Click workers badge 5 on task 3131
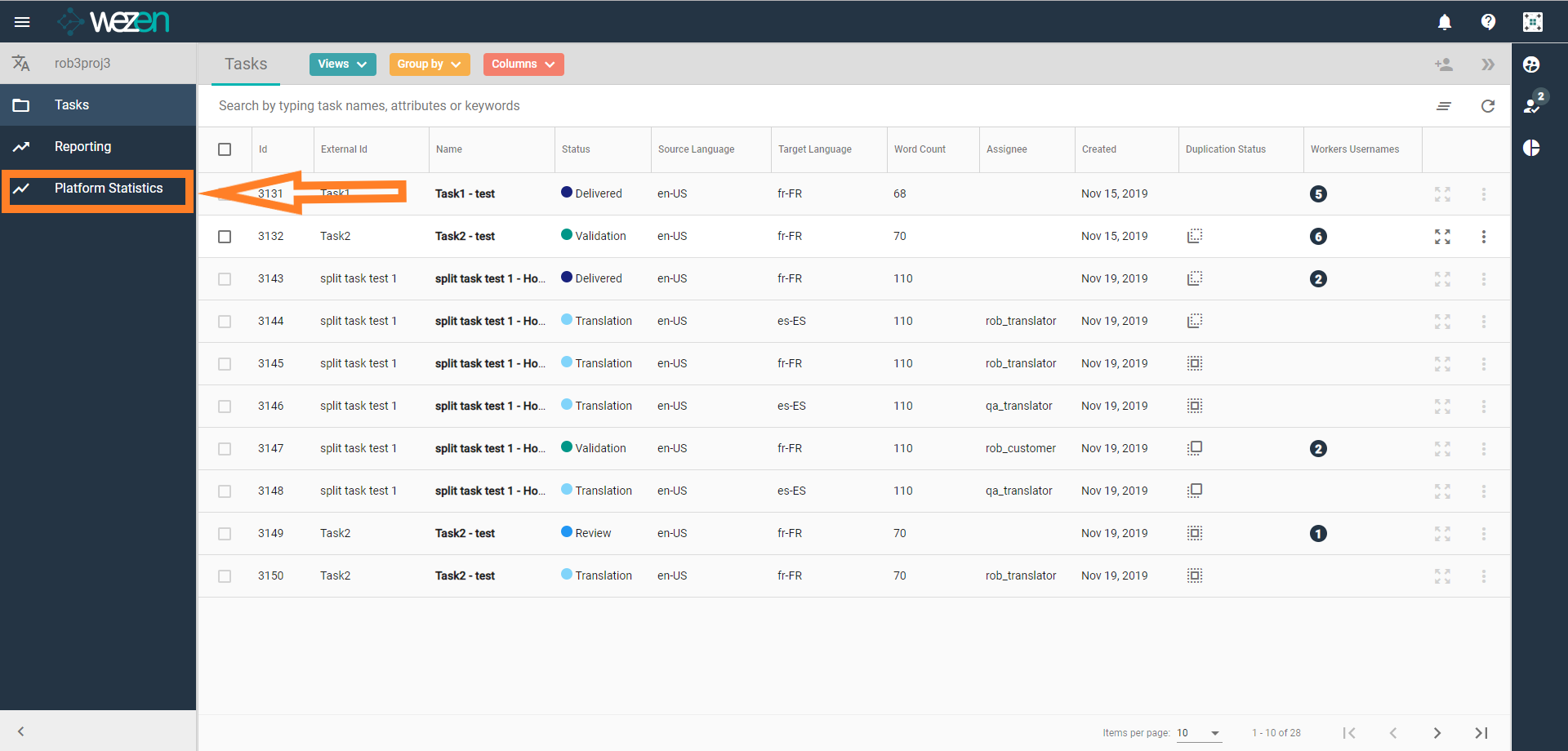The width and height of the screenshot is (1568, 751). click(1318, 194)
